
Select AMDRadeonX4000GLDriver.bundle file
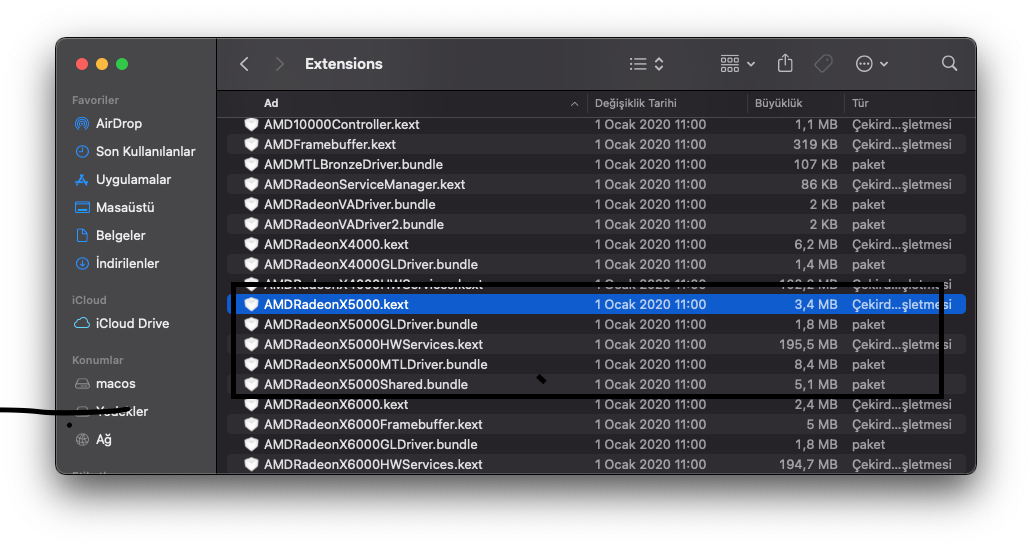[596, 264]
